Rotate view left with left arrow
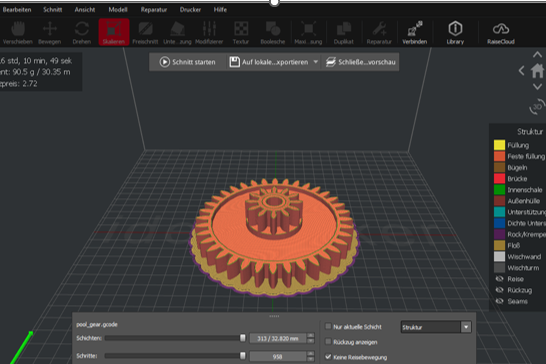 tap(521, 71)
